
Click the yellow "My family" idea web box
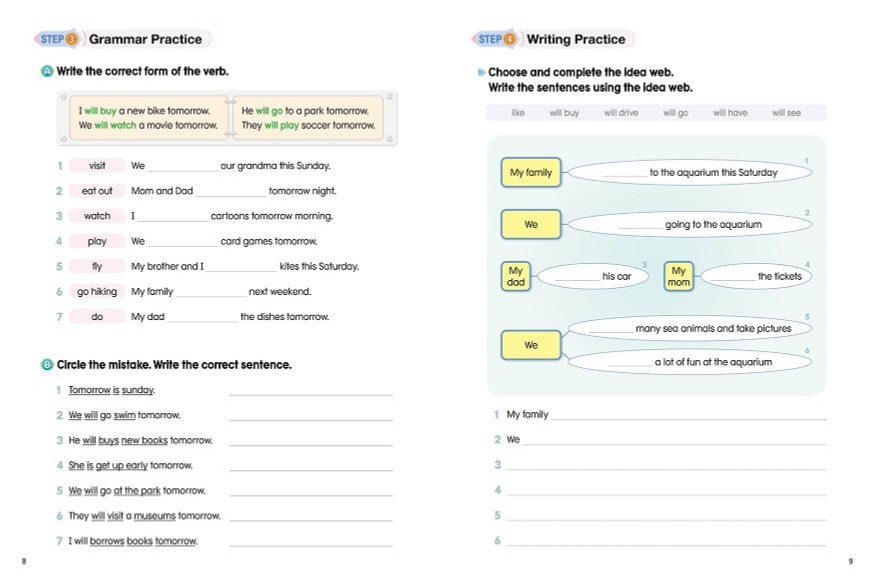point(531,173)
